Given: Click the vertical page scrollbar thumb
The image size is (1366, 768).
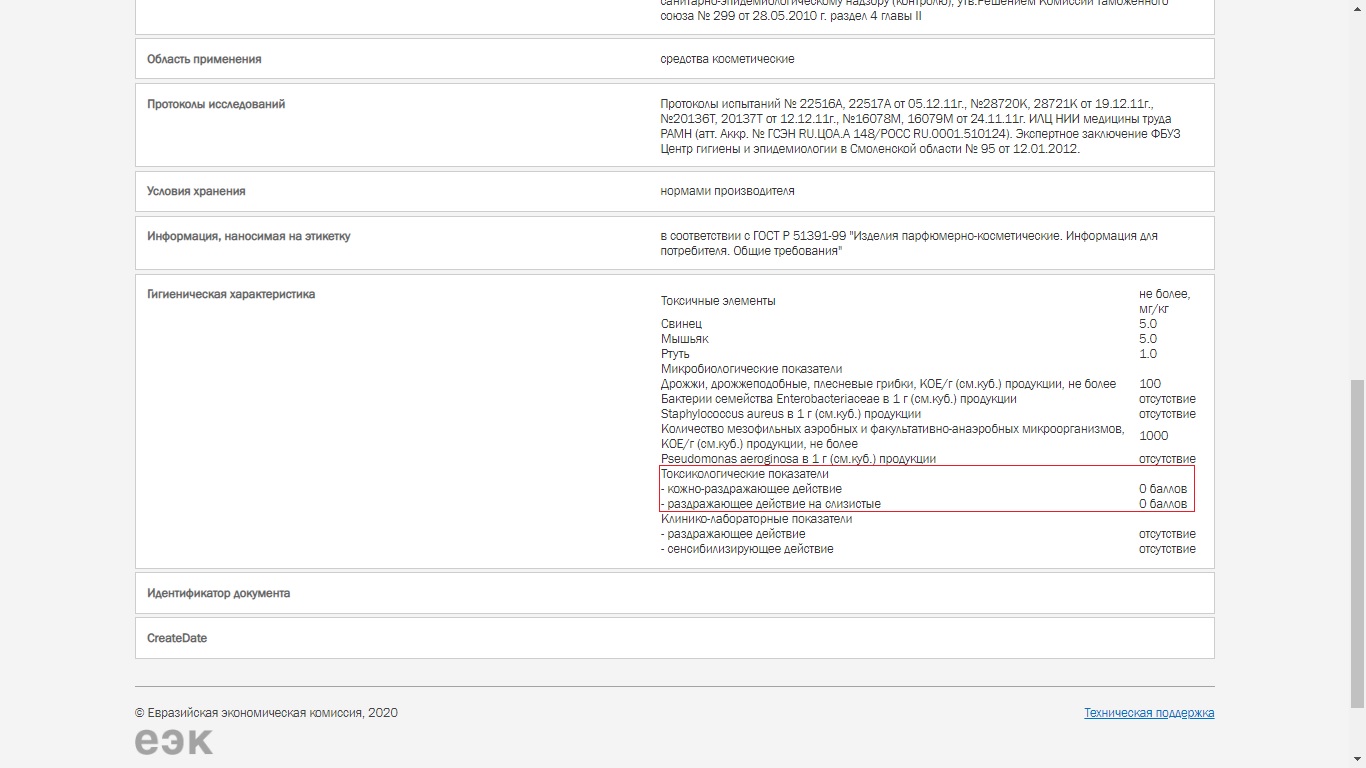Looking at the screenshot, I should click(x=1357, y=543).
